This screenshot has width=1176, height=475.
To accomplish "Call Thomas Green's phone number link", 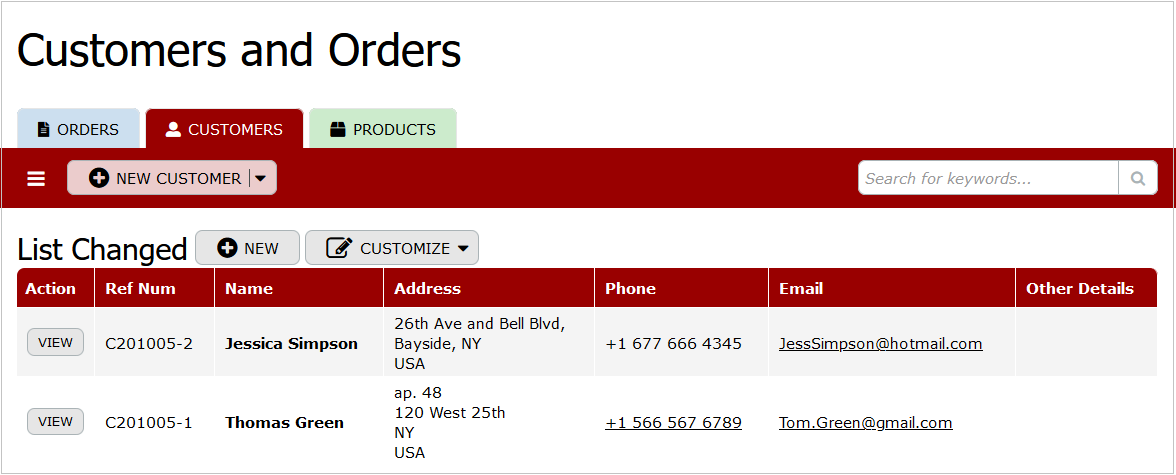I will tap(673, 422).
